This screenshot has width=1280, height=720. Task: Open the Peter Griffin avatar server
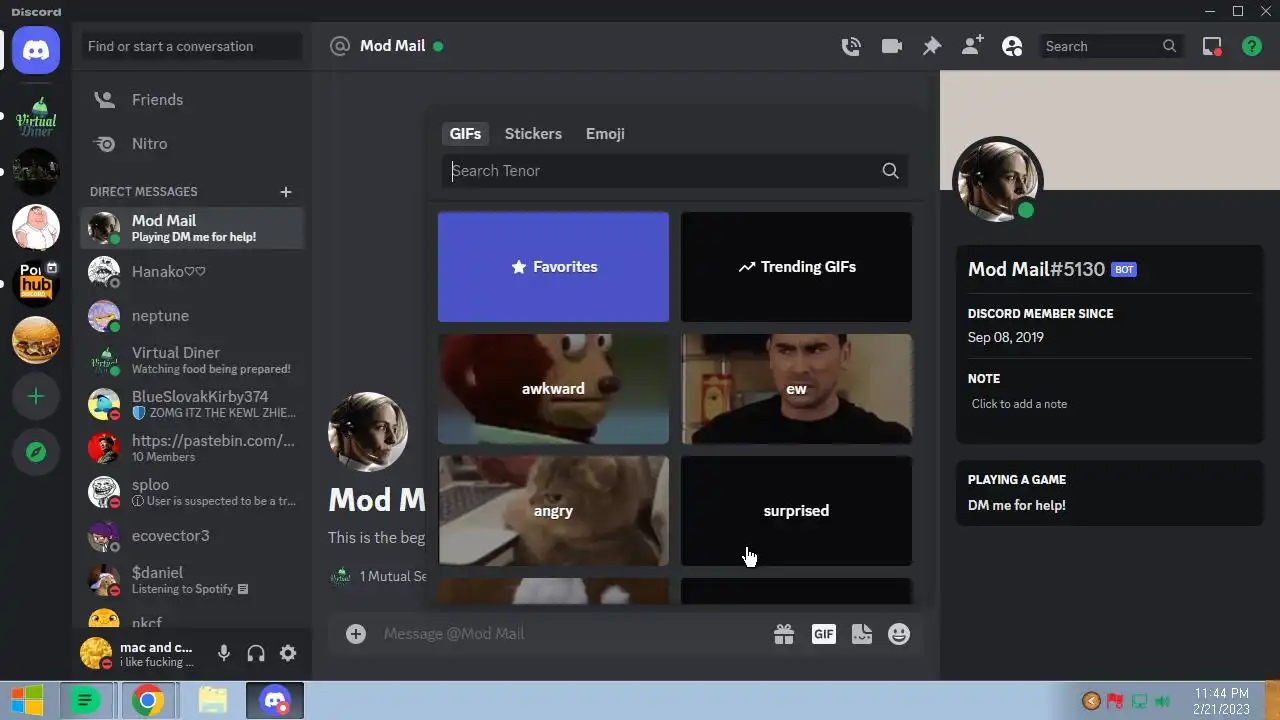[36, 227]
